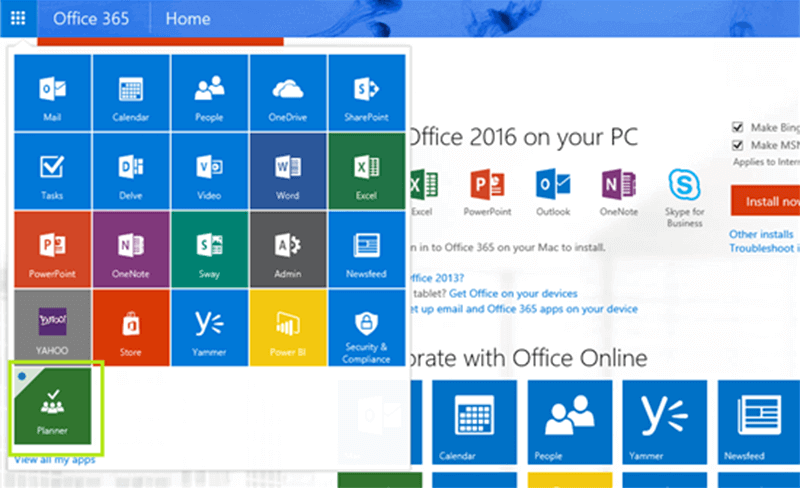Viewport: 800px width, 488px height.
Task: Open the Delve tile
Action: coord(131,171)
